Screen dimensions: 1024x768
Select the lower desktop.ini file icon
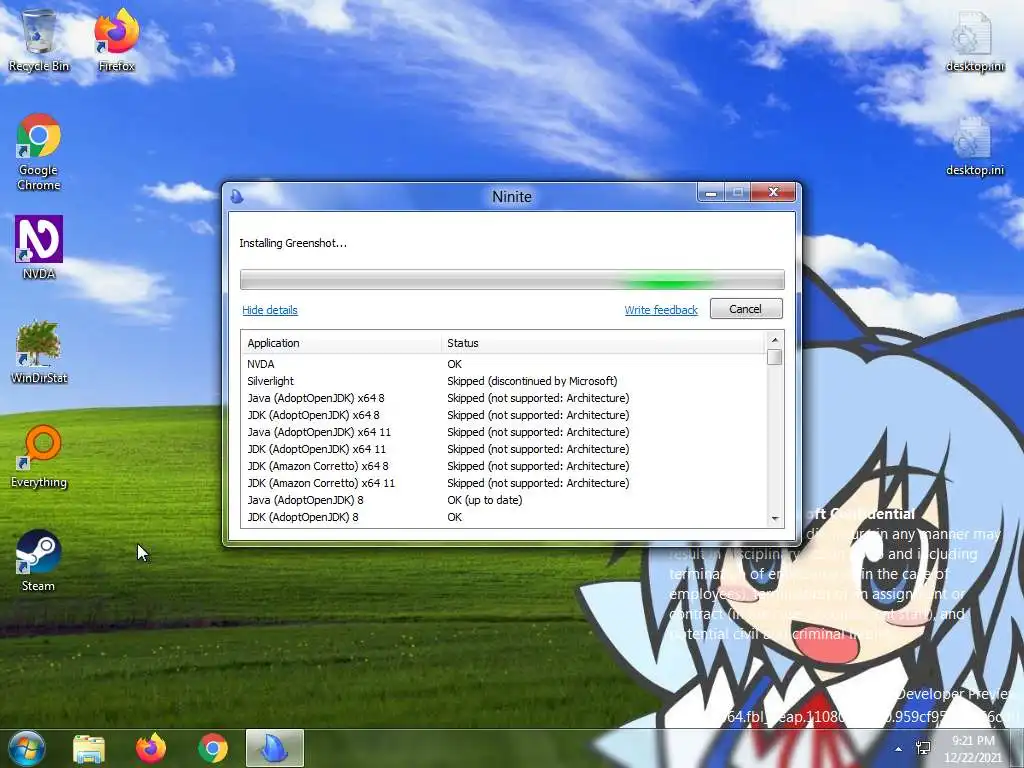click(975, 146)
